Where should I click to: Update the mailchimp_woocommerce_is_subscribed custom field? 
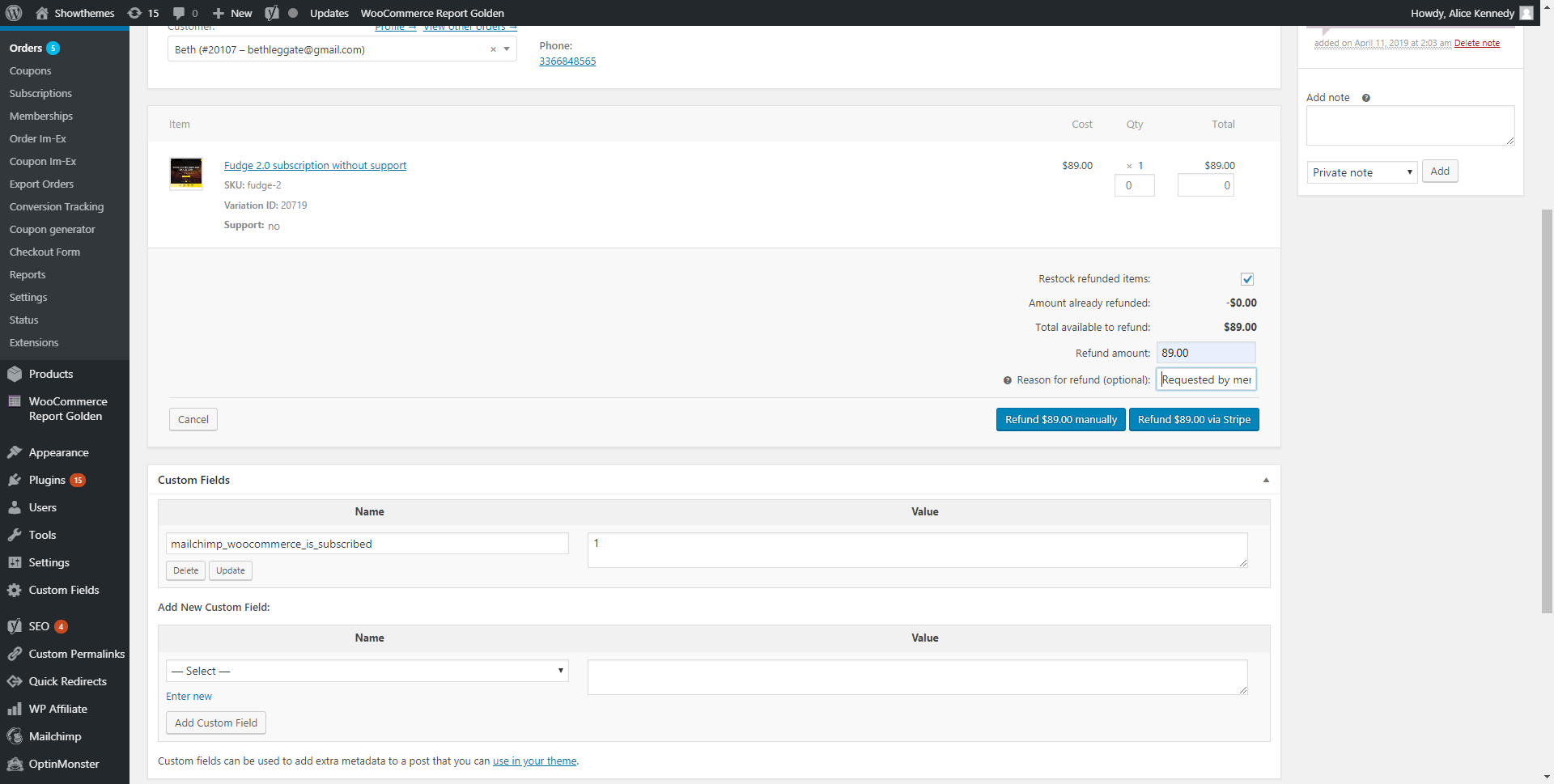[230, 570]
